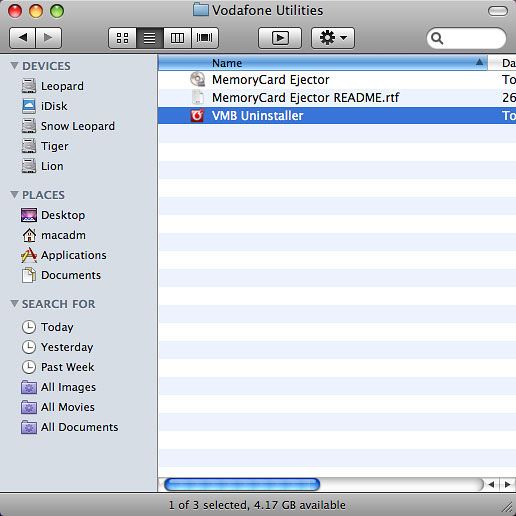Viewport: 516px width, 516px height.
Task: Select the "MemoryCard Ejector" file name
Action: pyautogui.click(x=271, y=80)
